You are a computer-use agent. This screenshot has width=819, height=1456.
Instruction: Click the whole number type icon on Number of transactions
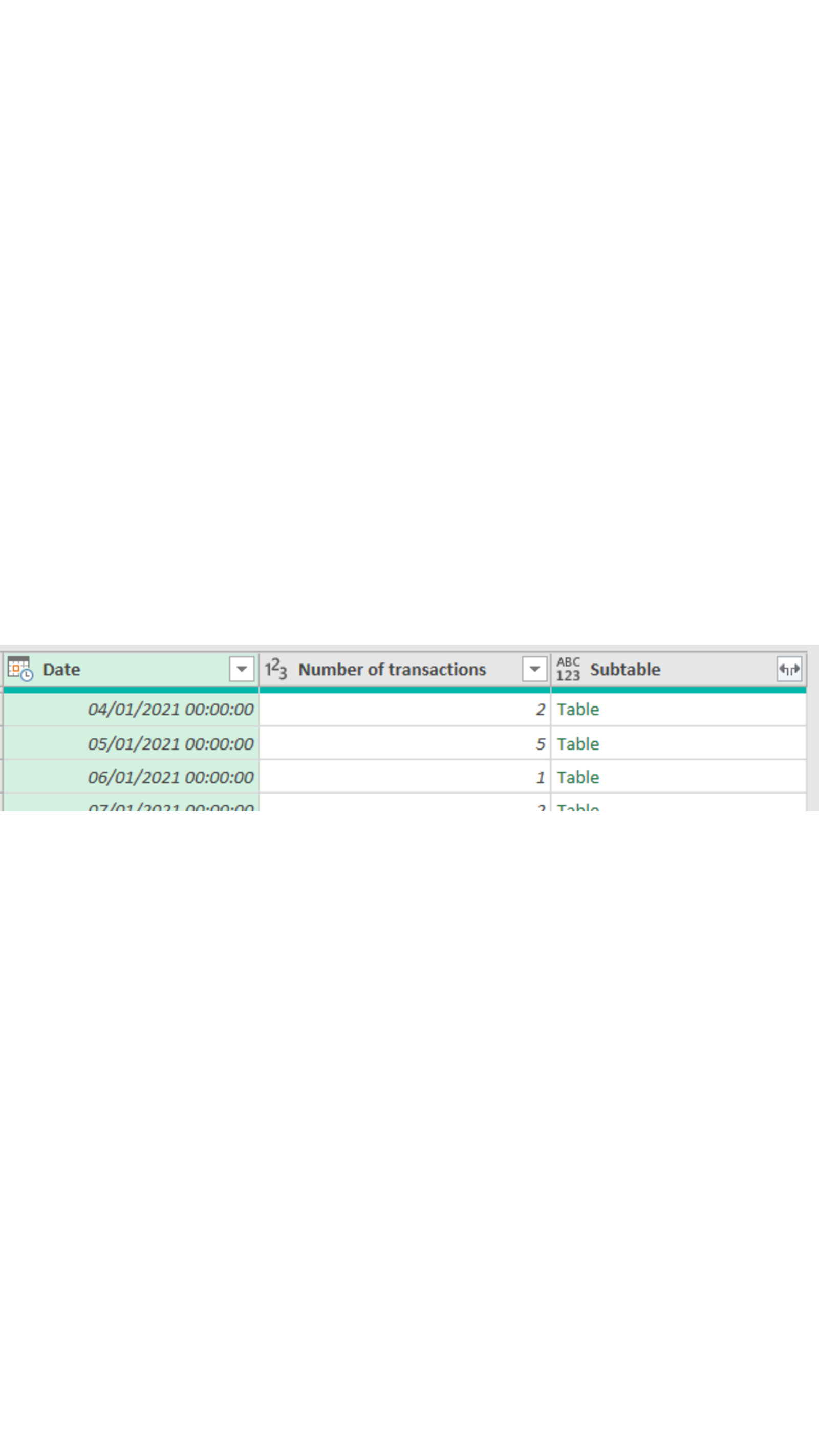click(275, 669)
